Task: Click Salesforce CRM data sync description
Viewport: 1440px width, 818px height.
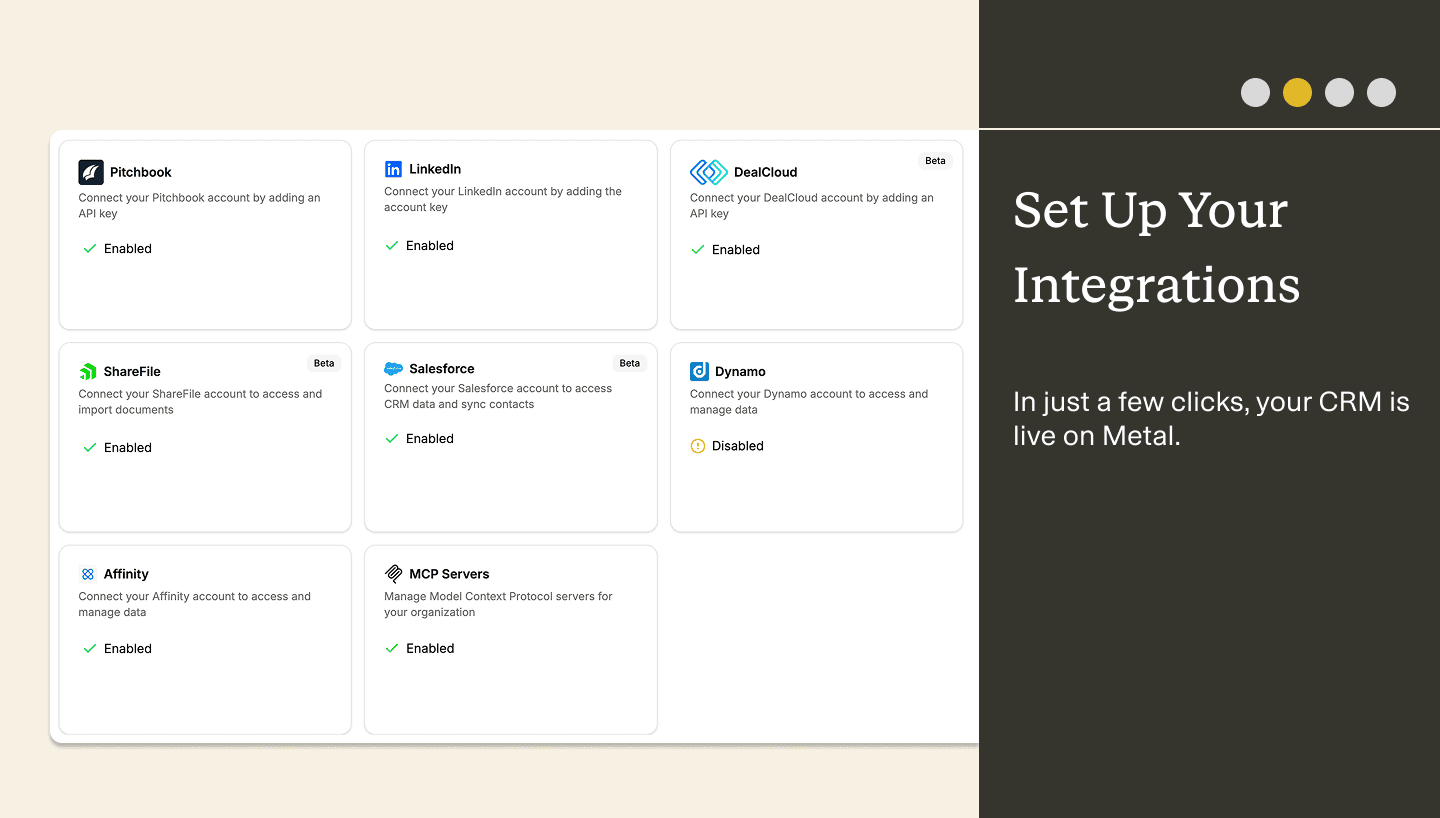Action: [x=498, y=396]
